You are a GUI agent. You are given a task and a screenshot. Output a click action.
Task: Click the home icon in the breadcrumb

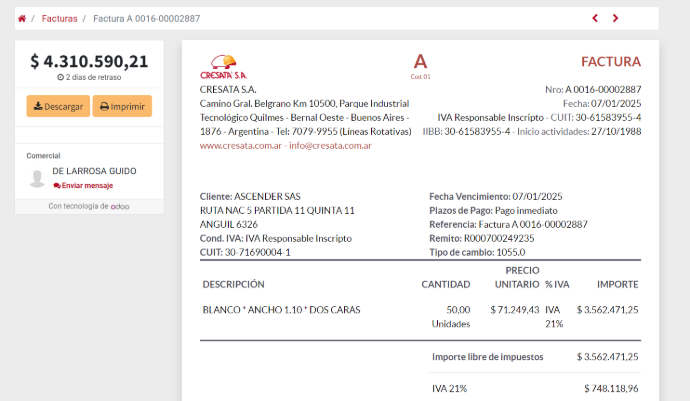click(x=22, y=19)
